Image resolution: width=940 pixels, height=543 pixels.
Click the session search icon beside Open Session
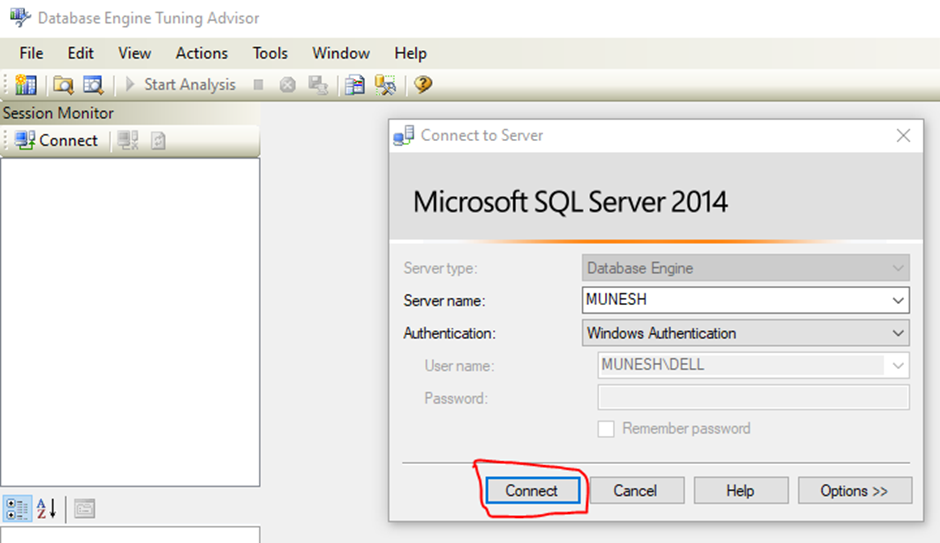(93, 85)
